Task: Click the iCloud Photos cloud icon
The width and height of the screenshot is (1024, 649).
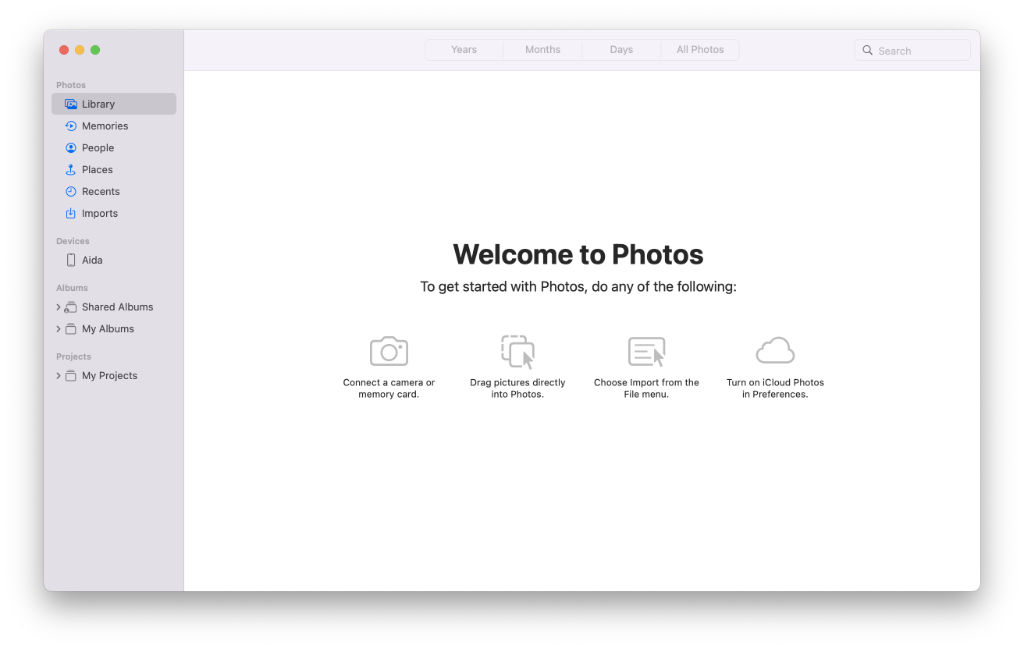Action: (x=775, y=350)
